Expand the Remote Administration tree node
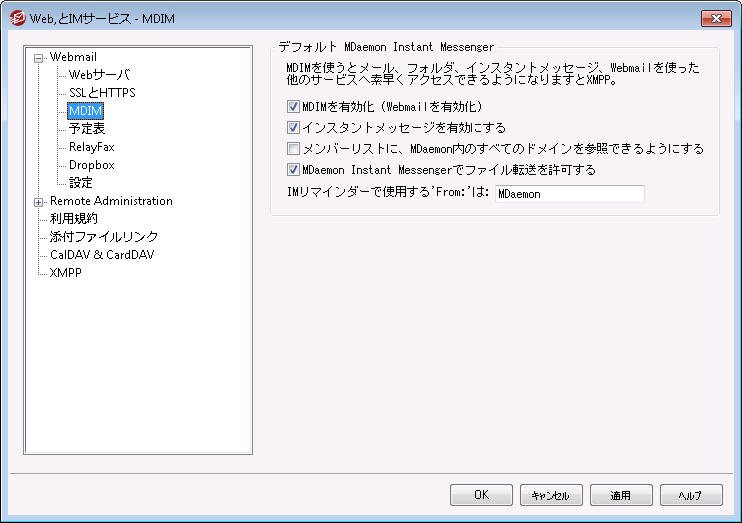The width and height of the screenshot is (742, 523). pyautogui.click(x=38, y=203)
